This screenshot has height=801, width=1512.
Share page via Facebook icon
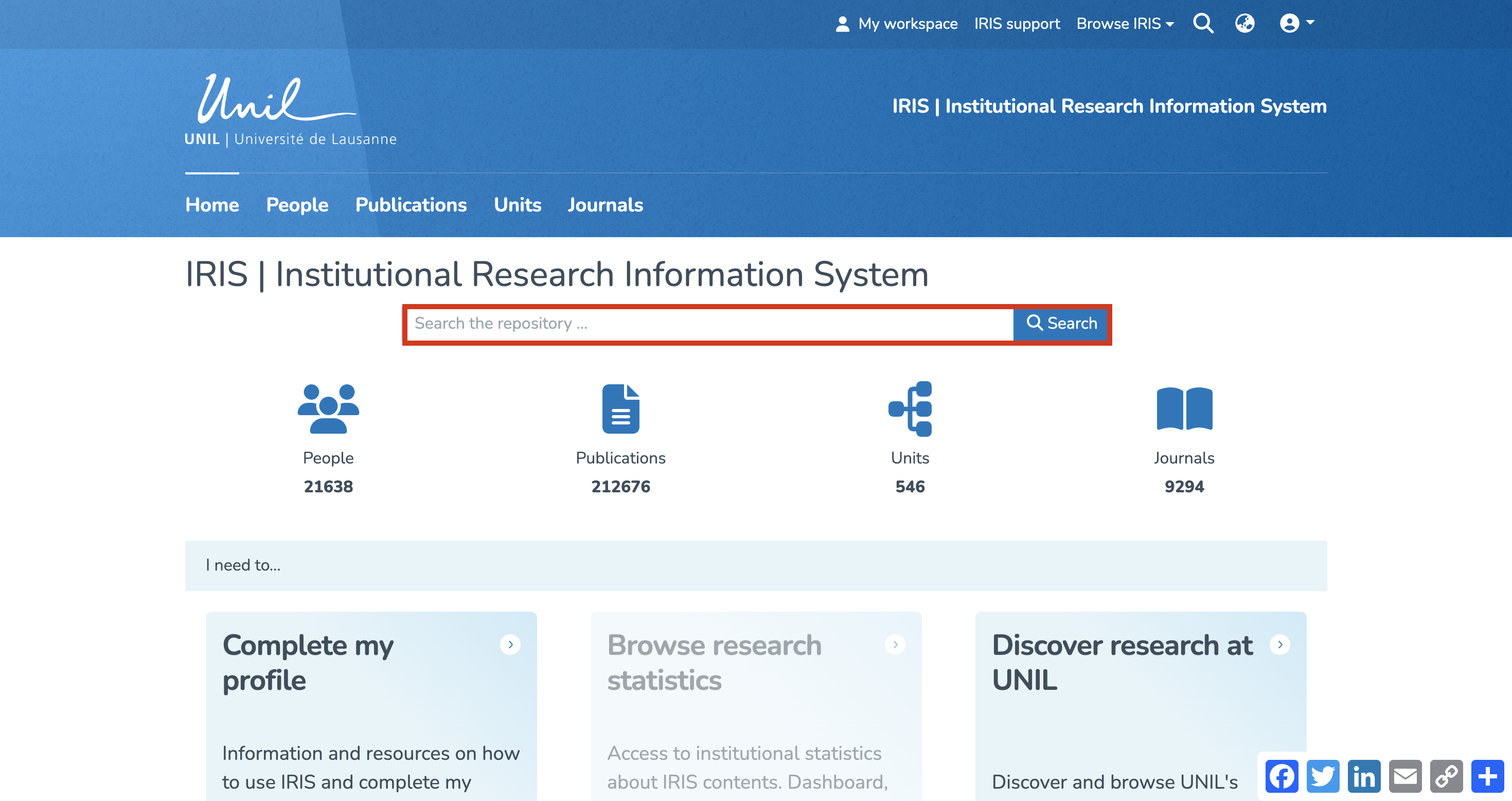(1282, 776)
